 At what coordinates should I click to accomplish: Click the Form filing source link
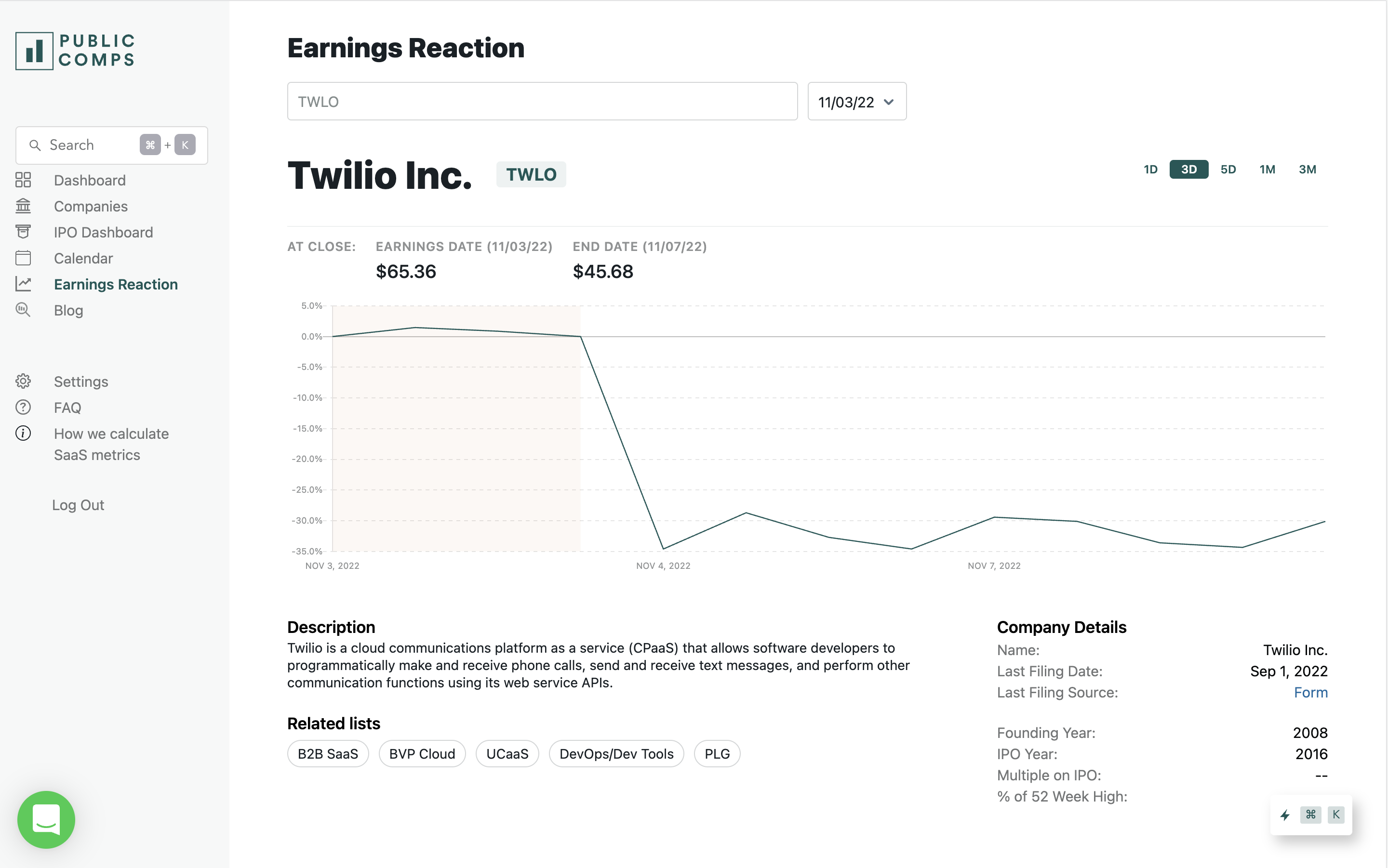(x=1310, y=692)
